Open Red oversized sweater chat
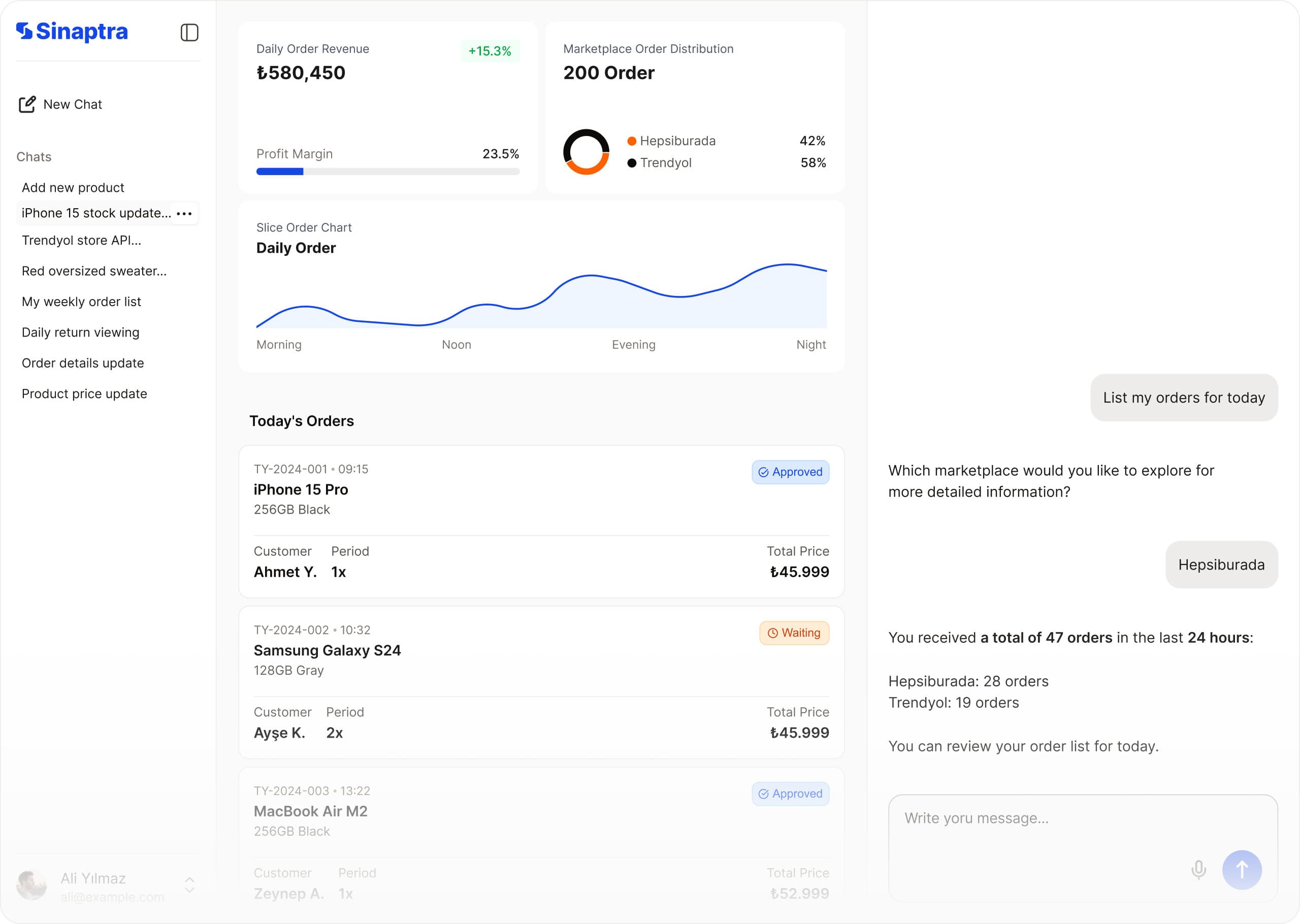 [x=94, y=271]
